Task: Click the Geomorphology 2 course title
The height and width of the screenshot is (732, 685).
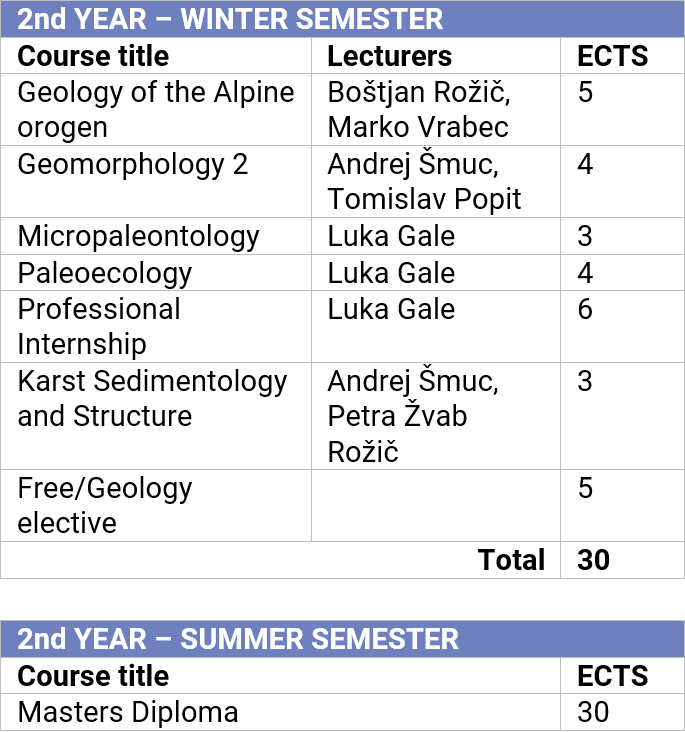Action: click(133, 164)
